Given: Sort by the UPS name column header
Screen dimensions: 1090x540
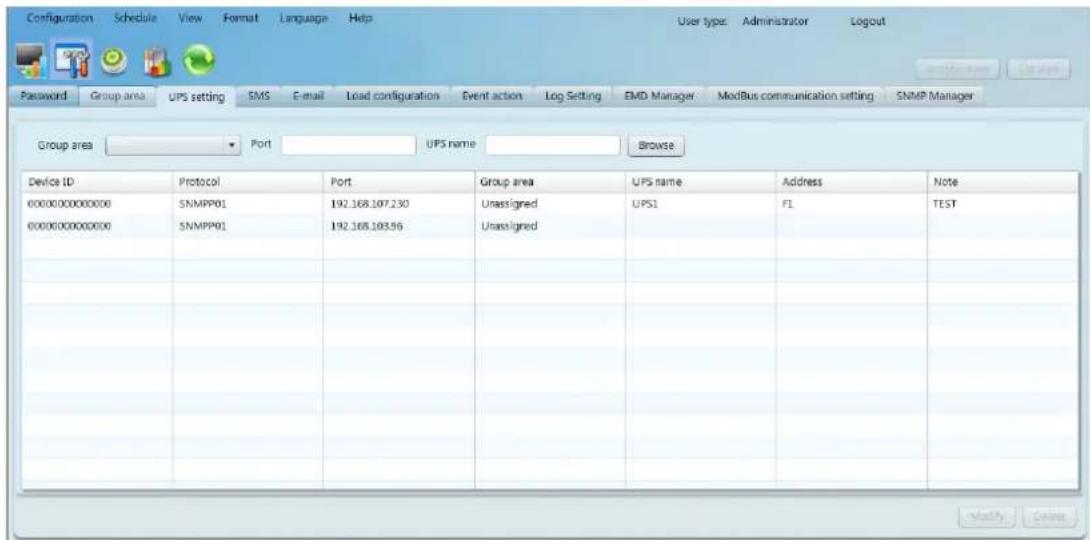Looking at the screenshot, I should (x=700, y=181).
